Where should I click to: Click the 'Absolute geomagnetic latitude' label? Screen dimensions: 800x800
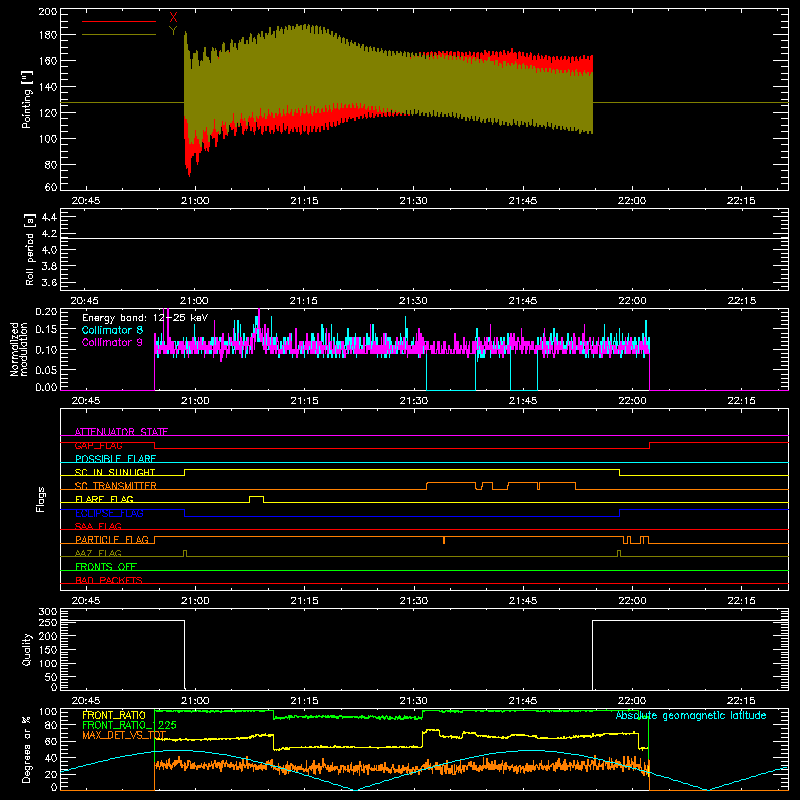[691, 716]
